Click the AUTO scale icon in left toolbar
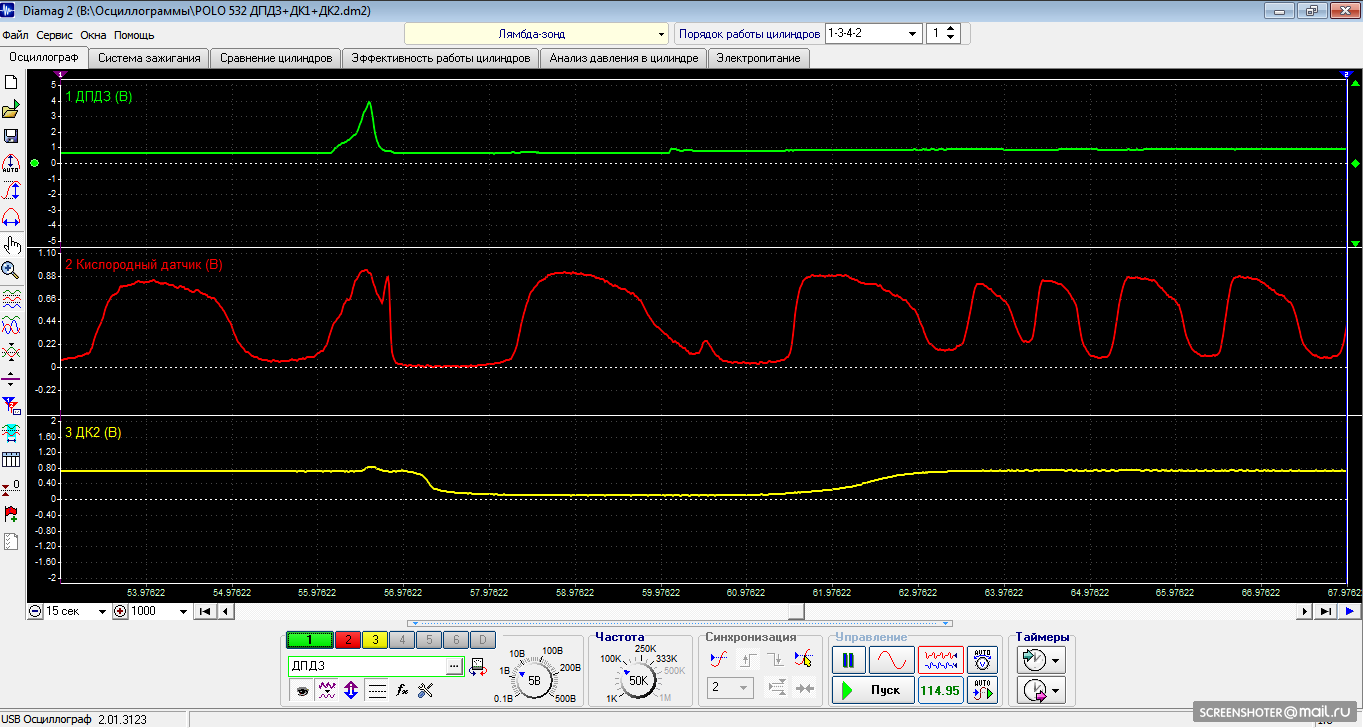Viewport: 1363px width, 728px height. click(x=11, y=163)
